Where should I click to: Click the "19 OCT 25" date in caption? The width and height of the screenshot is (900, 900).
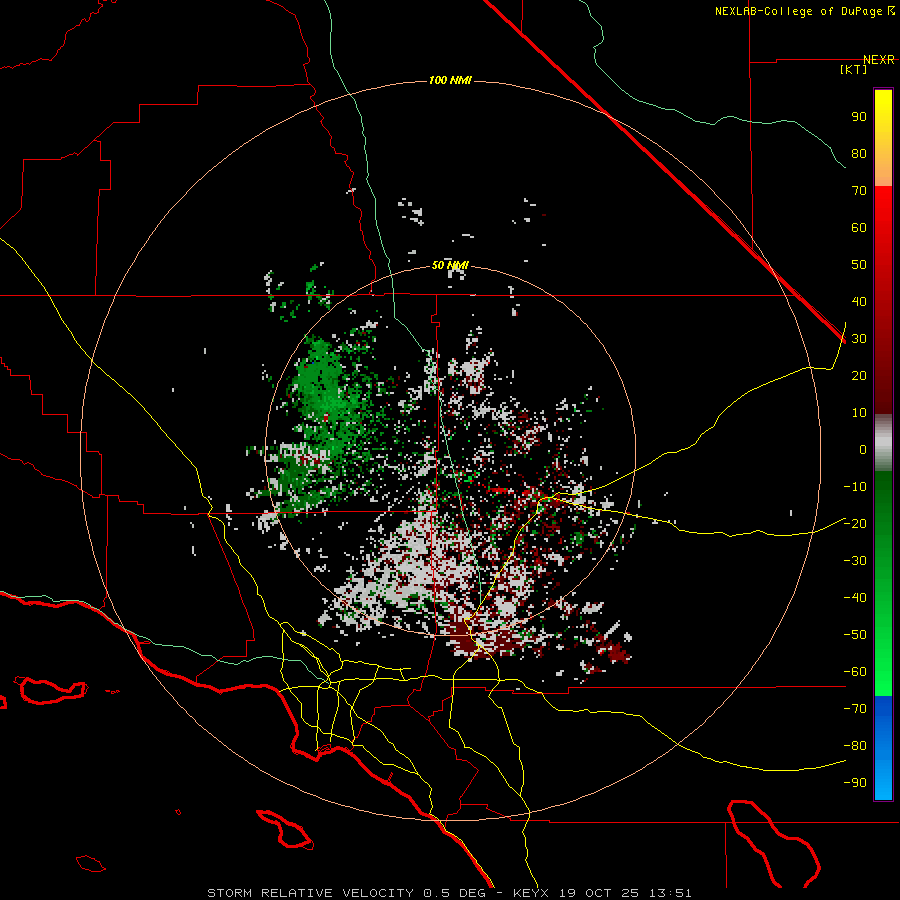tap(599, 893)
